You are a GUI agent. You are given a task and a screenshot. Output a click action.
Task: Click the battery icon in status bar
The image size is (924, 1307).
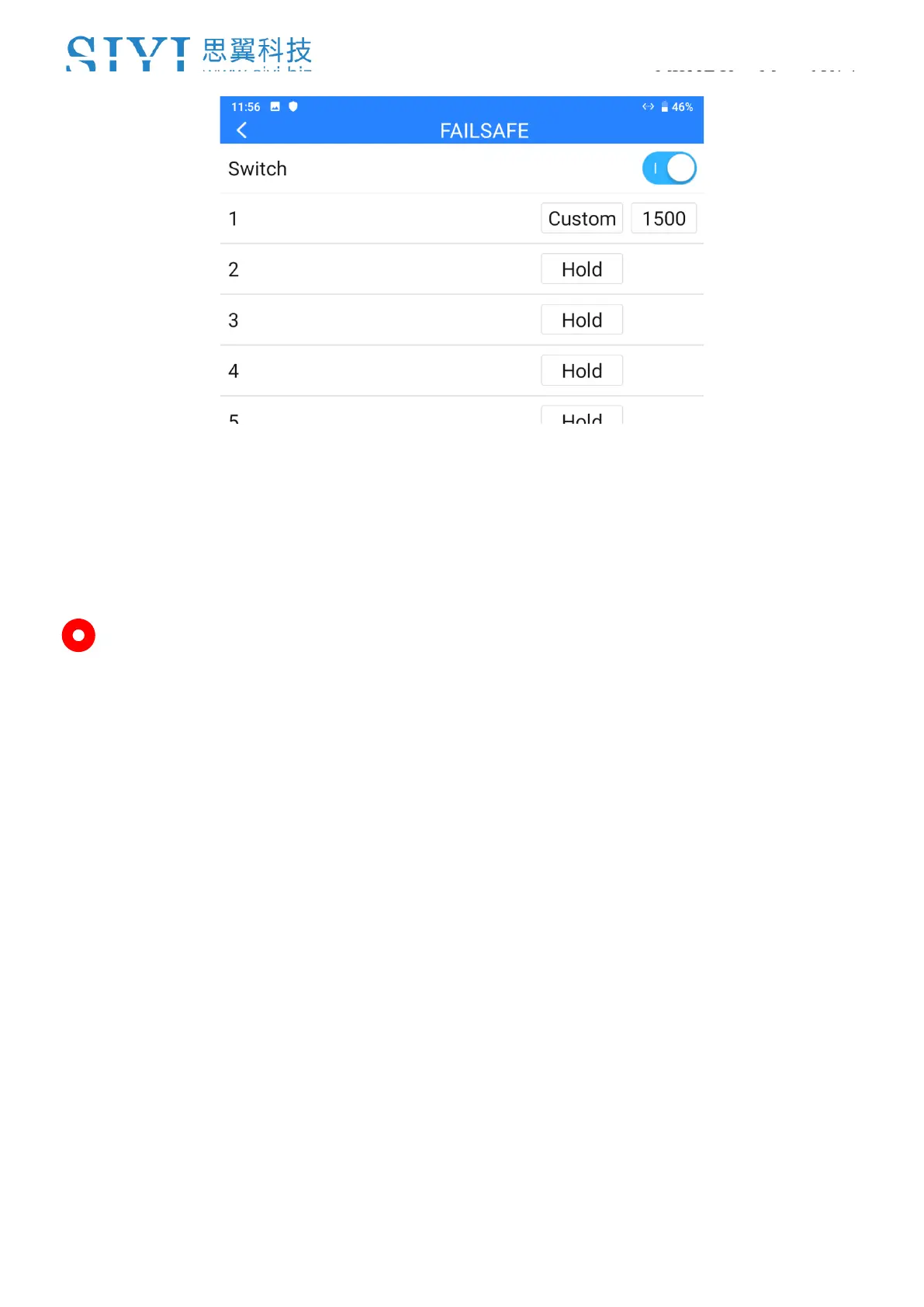point(664,107)
